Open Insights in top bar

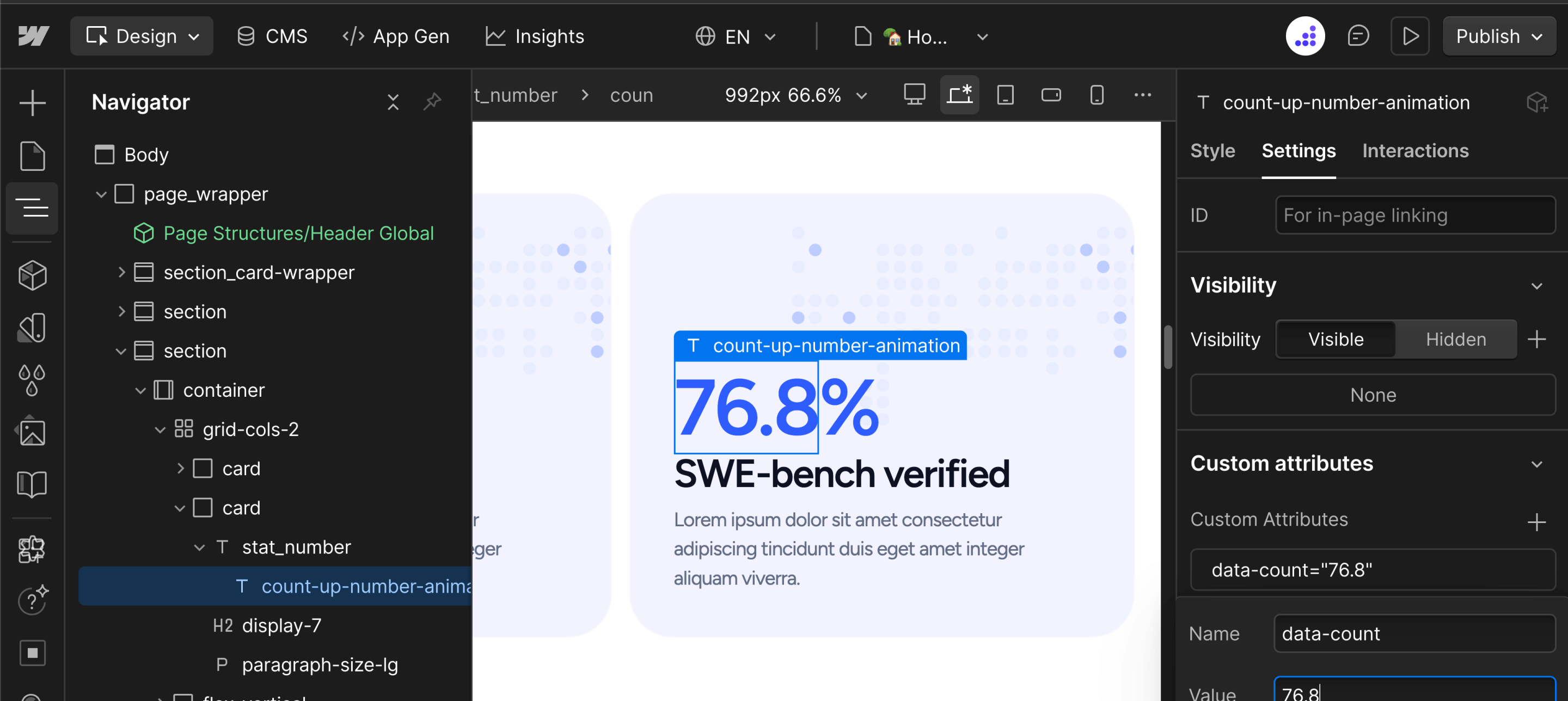(535, 36)
